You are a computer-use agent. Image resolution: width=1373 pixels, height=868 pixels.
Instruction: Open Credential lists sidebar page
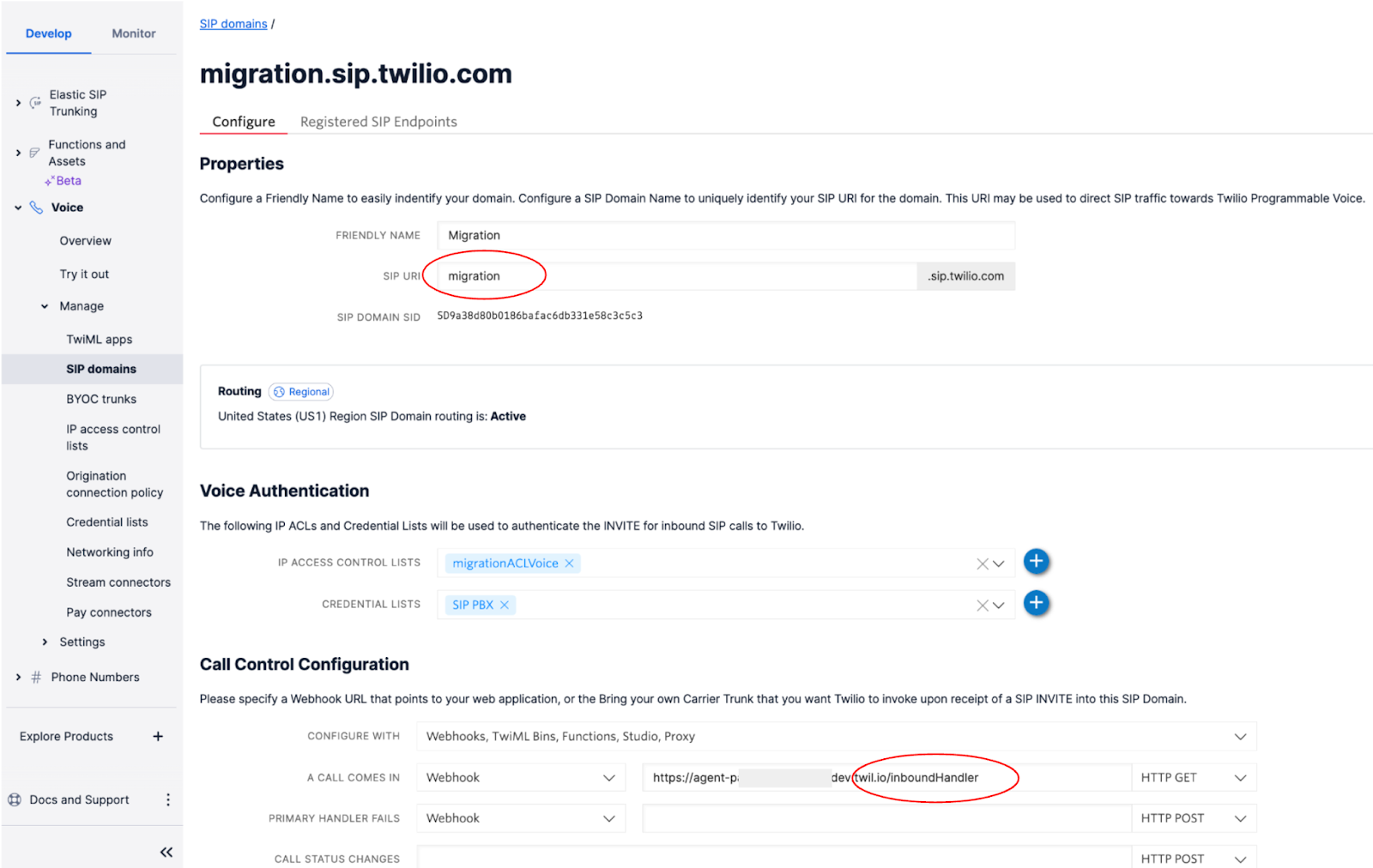[107, 522]
